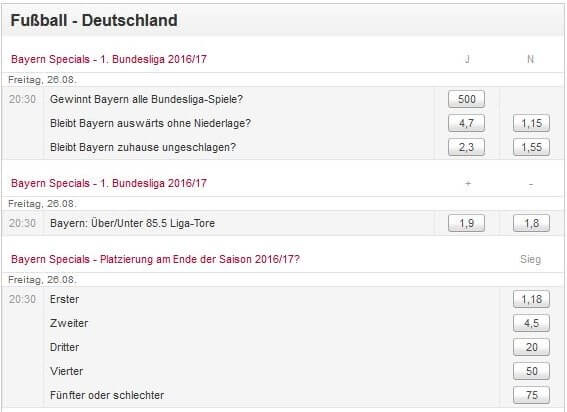
Task: Pick N odds 1,55 for zuhause ungeschlagen
Action: click(531, 147)
